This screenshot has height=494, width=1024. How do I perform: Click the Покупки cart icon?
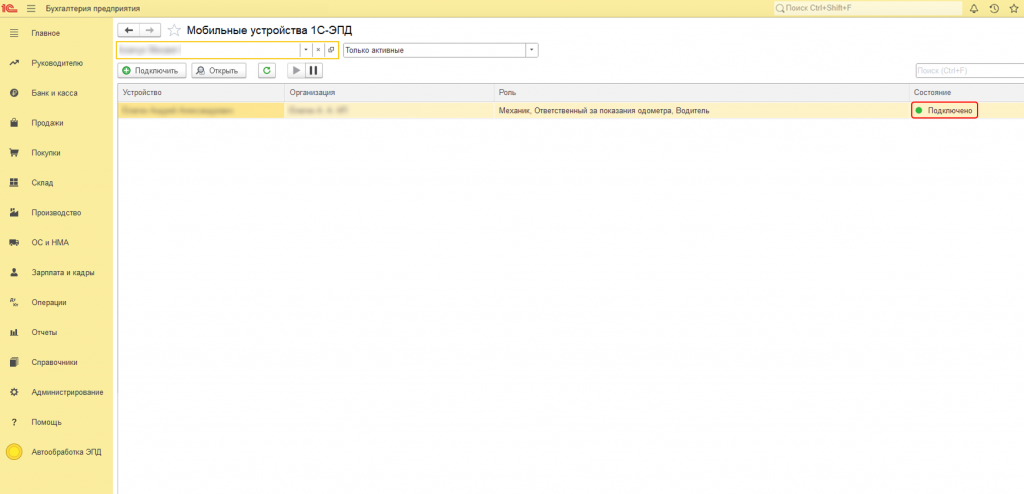pos(14,153)
